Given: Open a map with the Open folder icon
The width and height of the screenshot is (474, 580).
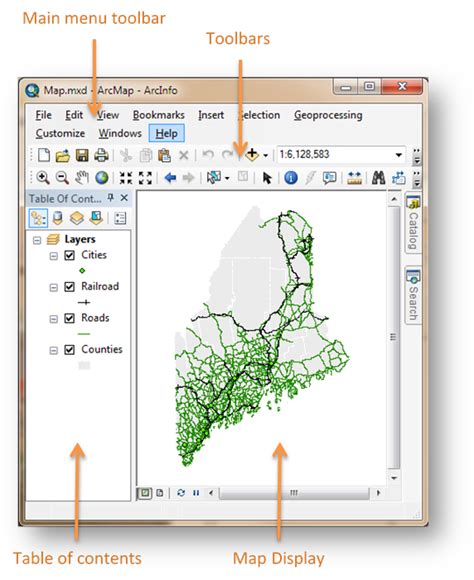Looking at the screenshot, I should click(x=63, y=155).
